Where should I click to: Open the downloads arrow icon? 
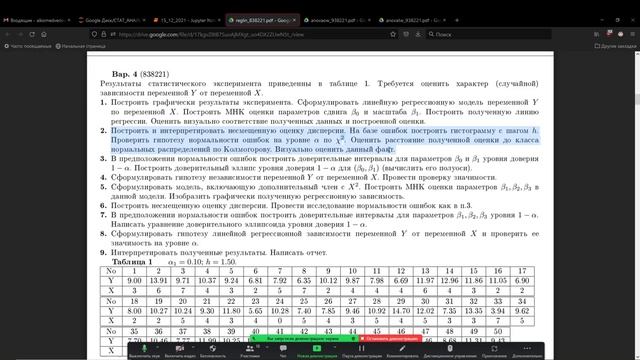[x=418, y=35]
